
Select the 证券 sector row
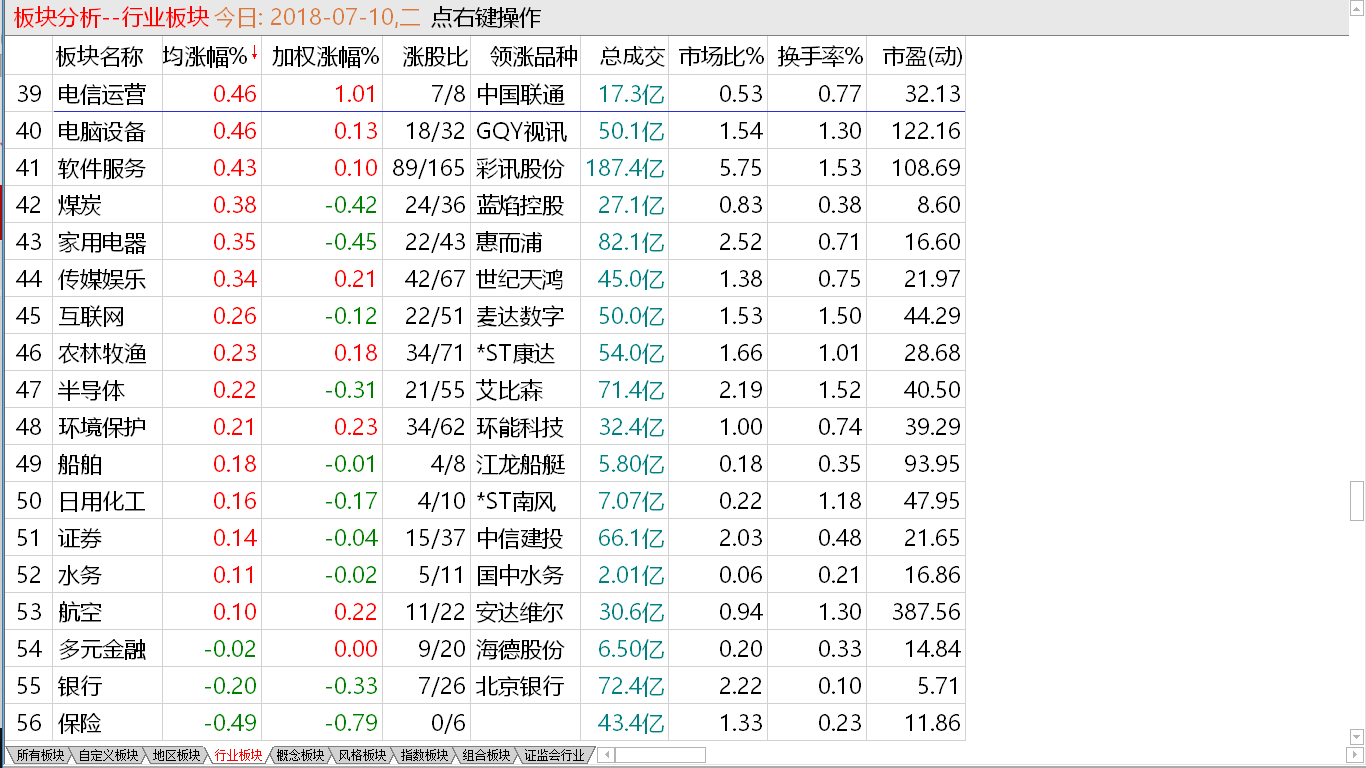click(485, 538)
